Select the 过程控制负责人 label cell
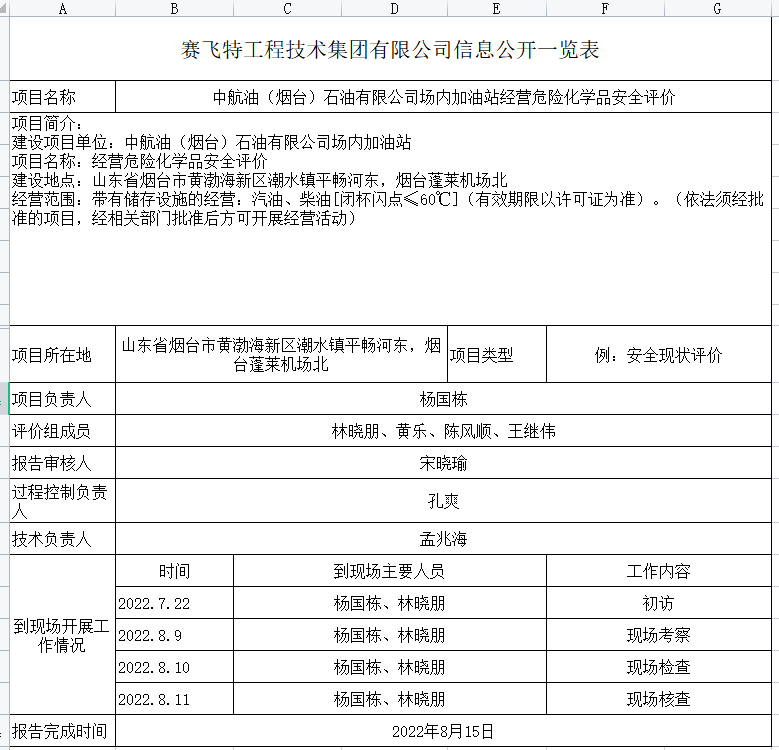The height and width of the screenshot is (750, 779). (x=63, y=500)
